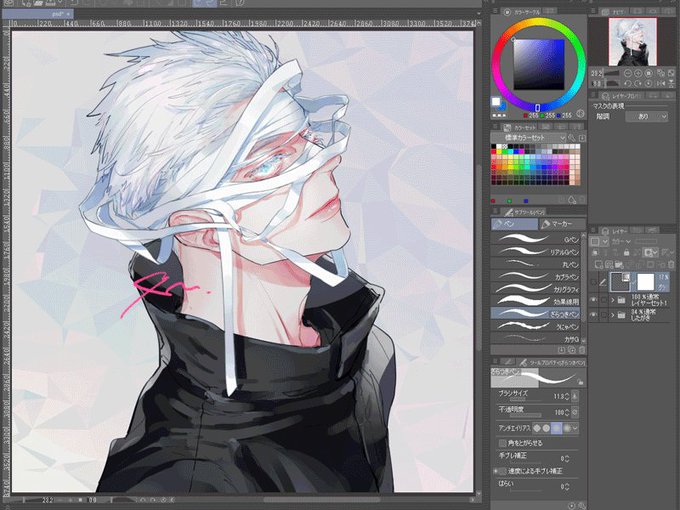Select the ペン sub tool group tab
This screenshot has height=510, width=680.
tap(514, 224)
